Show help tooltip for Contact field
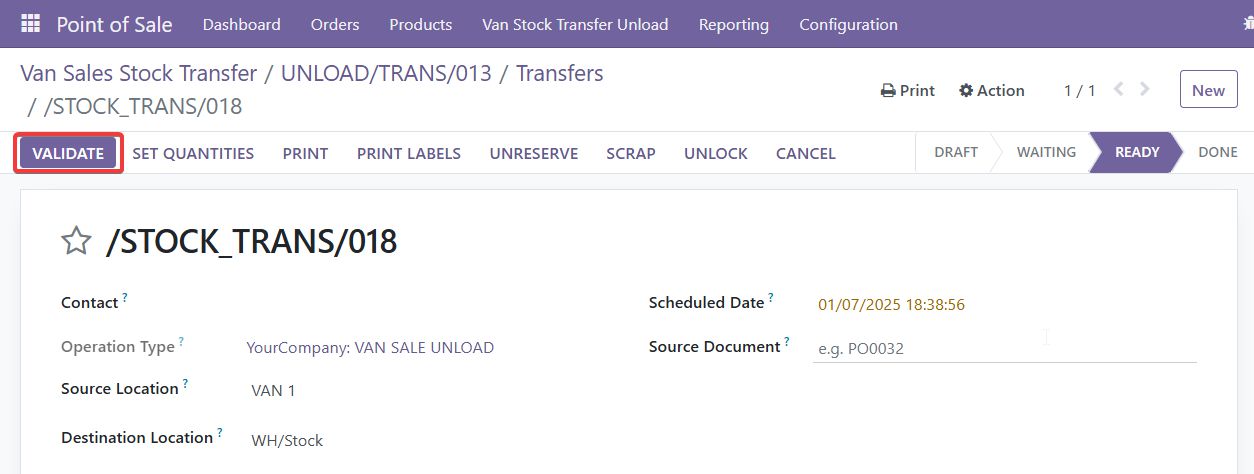 point(125,298)
